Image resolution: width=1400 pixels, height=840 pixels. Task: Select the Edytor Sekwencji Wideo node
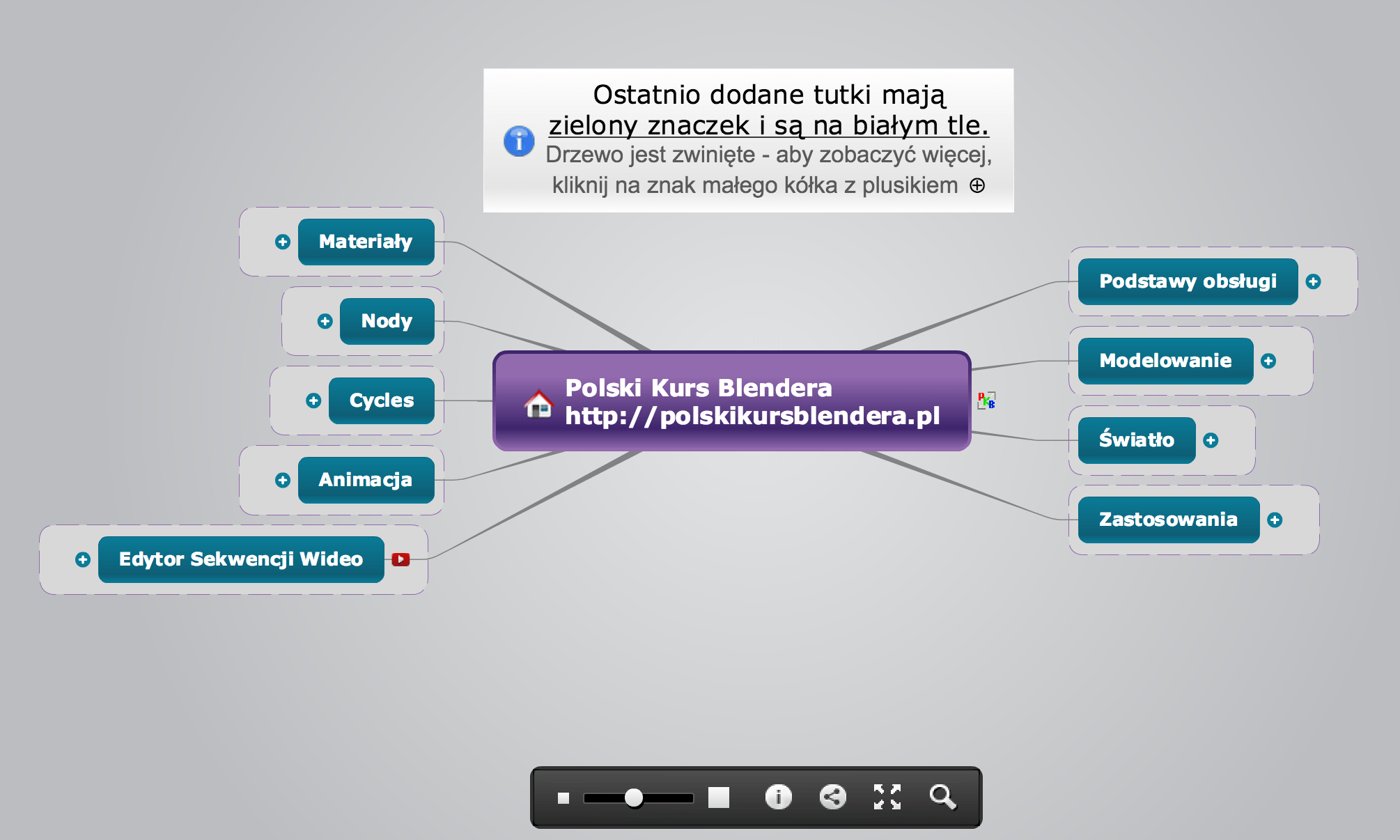(x=241, y=559)
